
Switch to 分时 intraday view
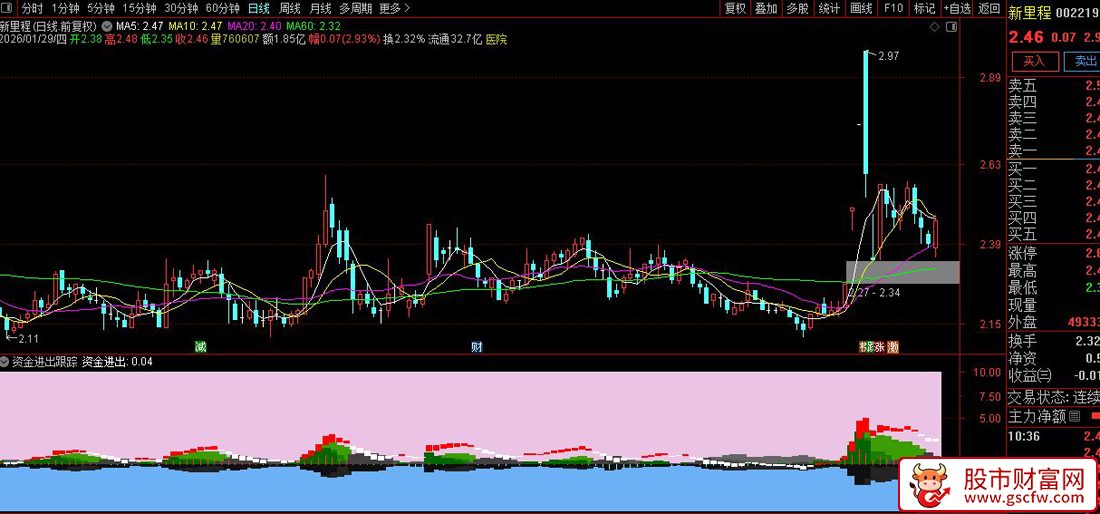[32, 8]
